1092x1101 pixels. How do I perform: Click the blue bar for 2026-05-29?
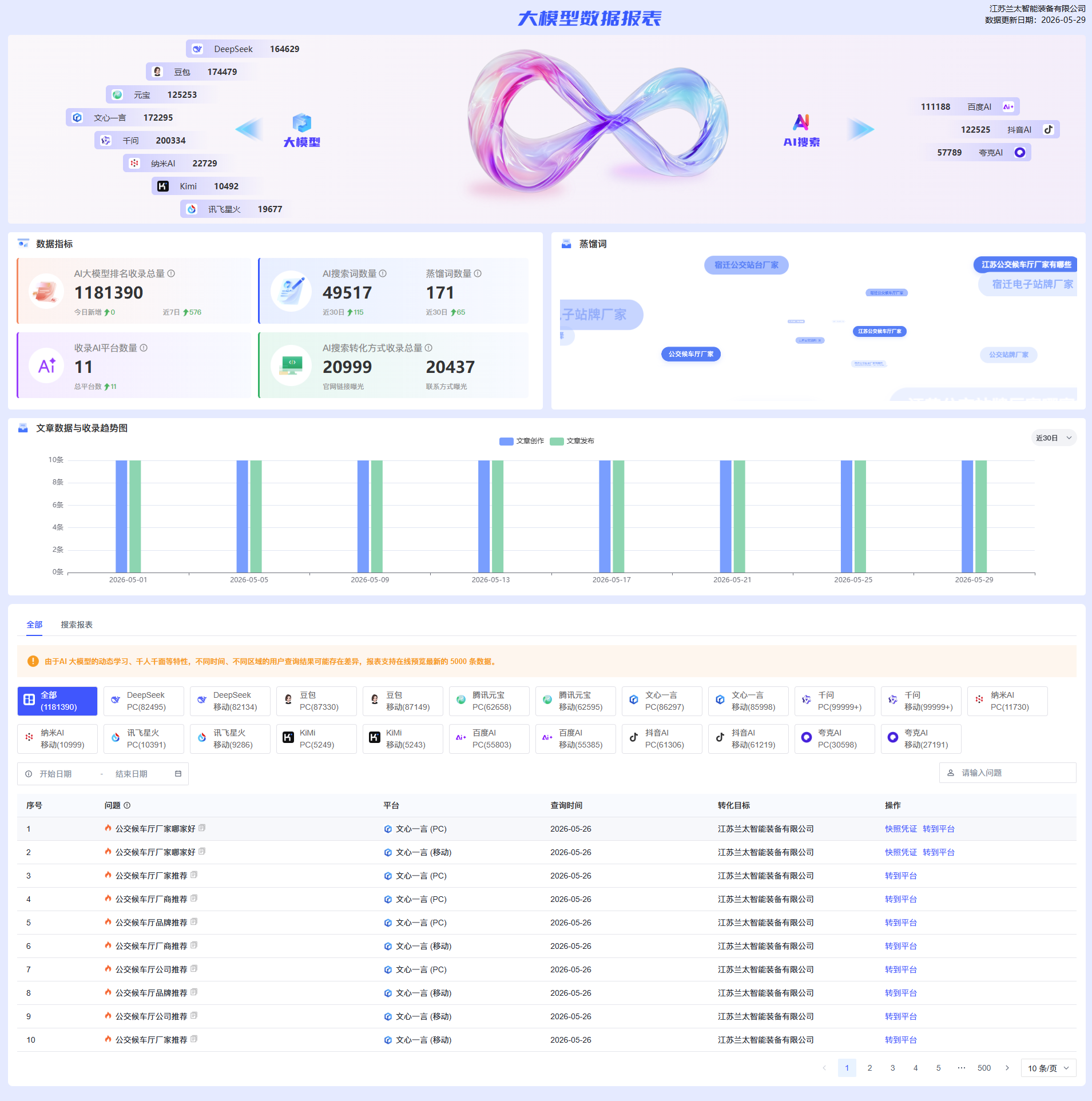coord(967,516)
